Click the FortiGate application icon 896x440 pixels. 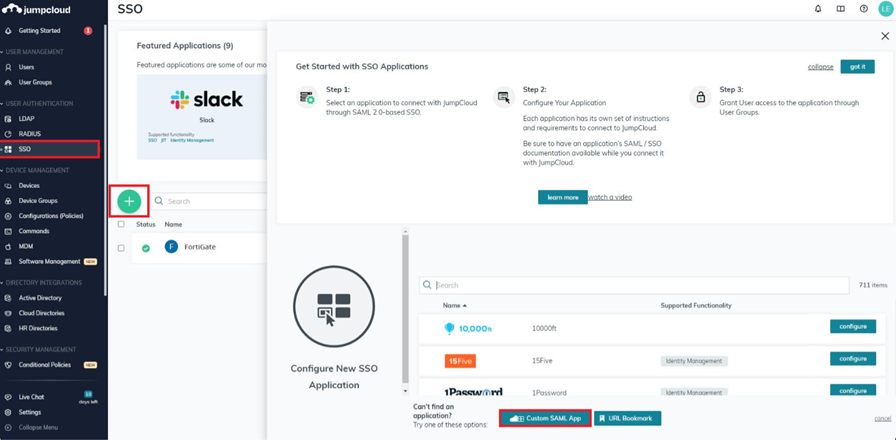(x=171, y=247)
